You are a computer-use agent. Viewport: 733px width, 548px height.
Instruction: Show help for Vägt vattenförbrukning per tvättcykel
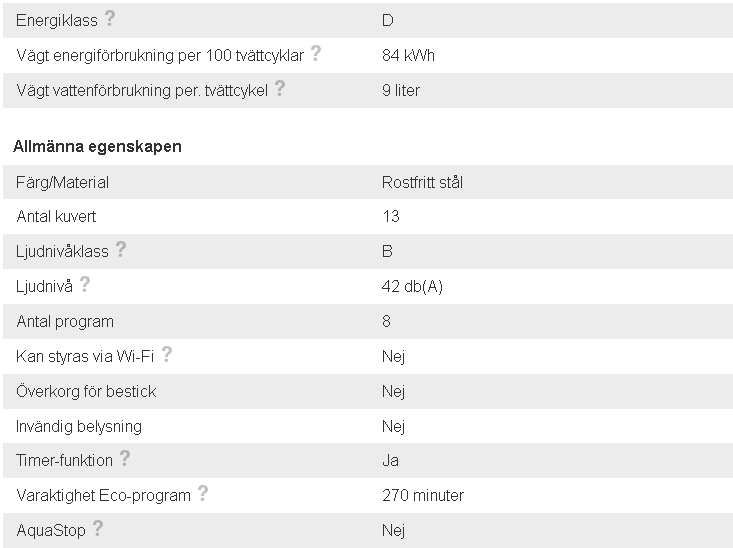(280, 88)
